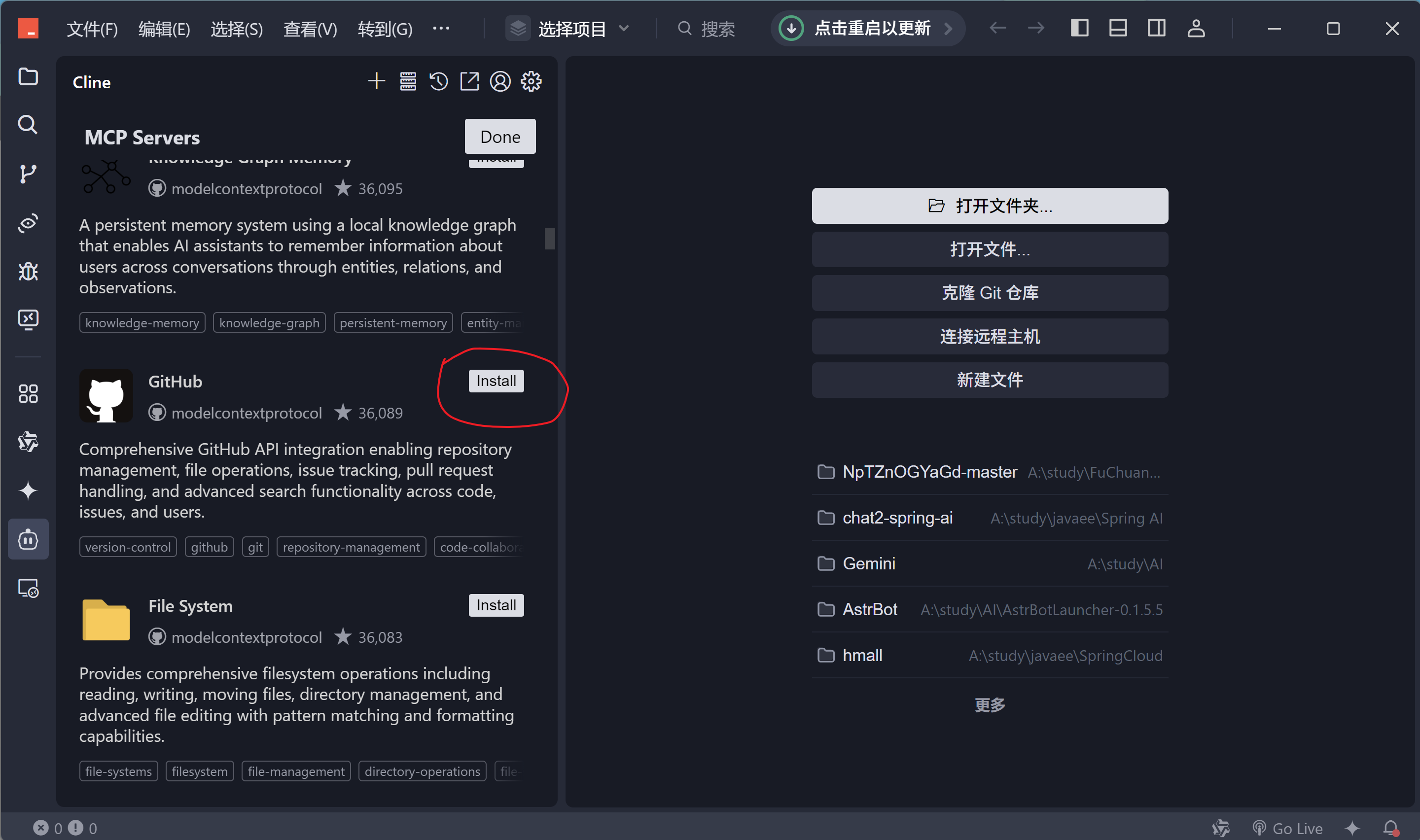
Task: Open the Explorer view in activity bar
Action: pos(28,76)
